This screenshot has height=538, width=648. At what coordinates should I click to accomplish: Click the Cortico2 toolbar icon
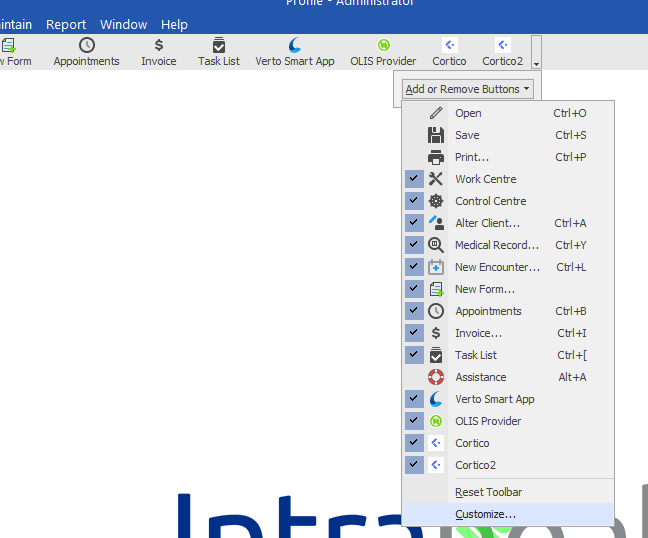(x=503, y=45)
